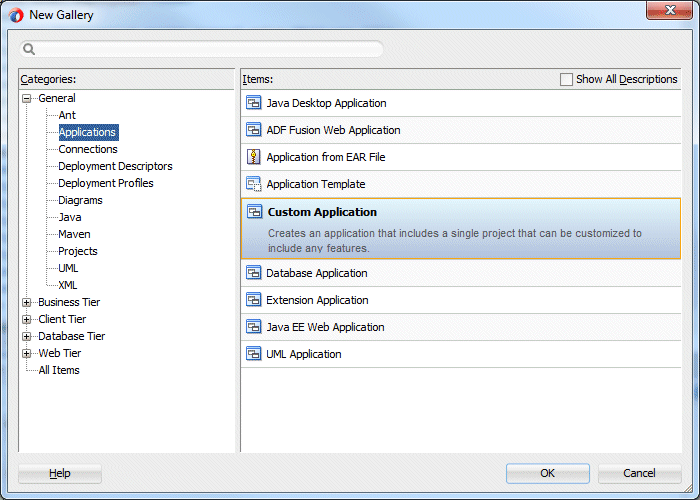Click the Application from EAR File icon
Screen dimensions: 700x500
point(254,157)
